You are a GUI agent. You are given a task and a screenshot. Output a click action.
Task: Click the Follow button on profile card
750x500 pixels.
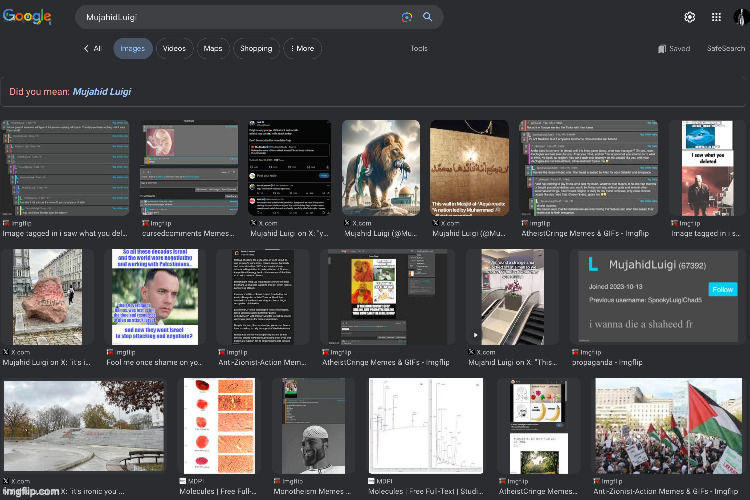point(722,289)
